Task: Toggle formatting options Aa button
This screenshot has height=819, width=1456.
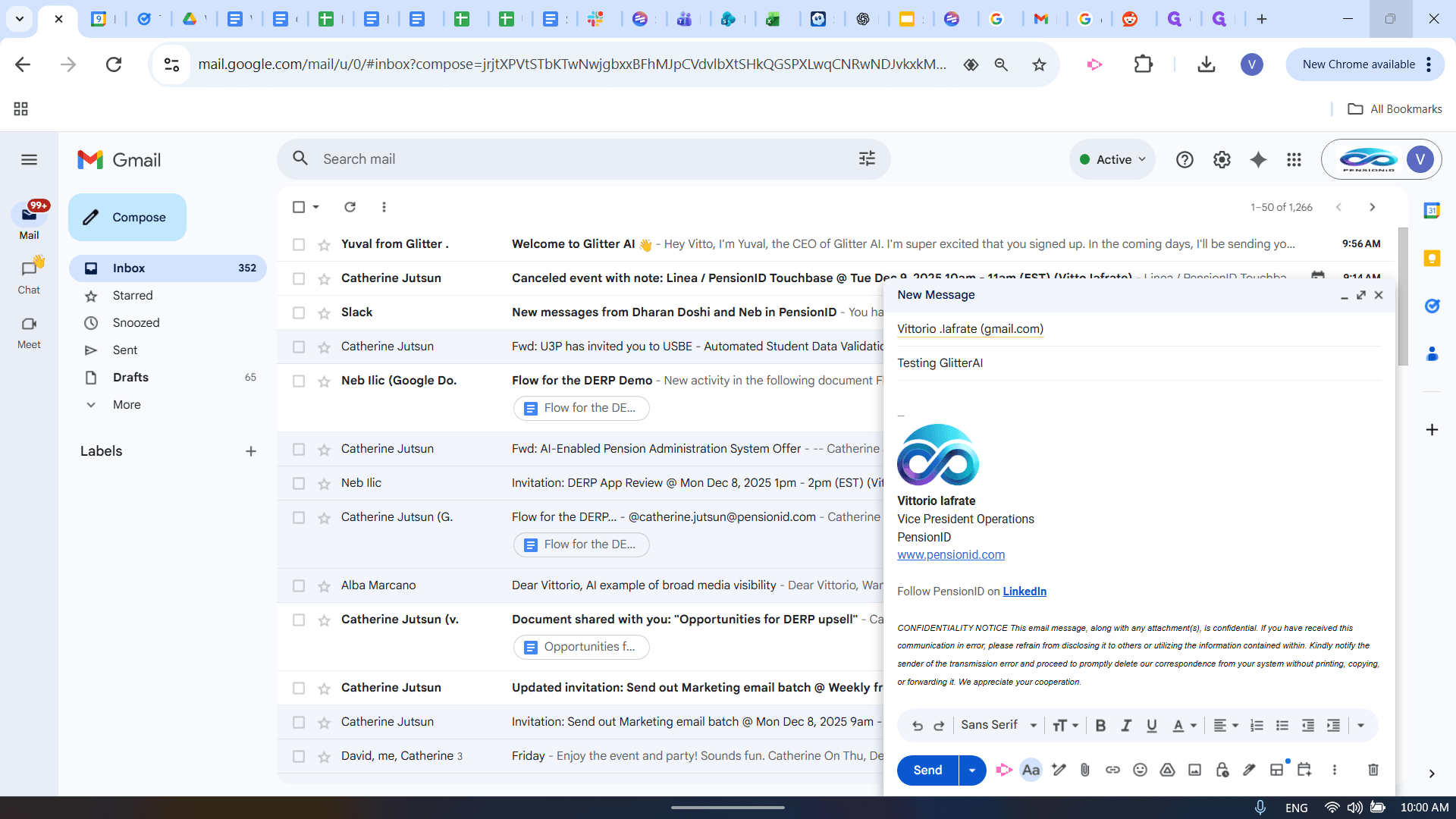Action: click(1031, 770)
